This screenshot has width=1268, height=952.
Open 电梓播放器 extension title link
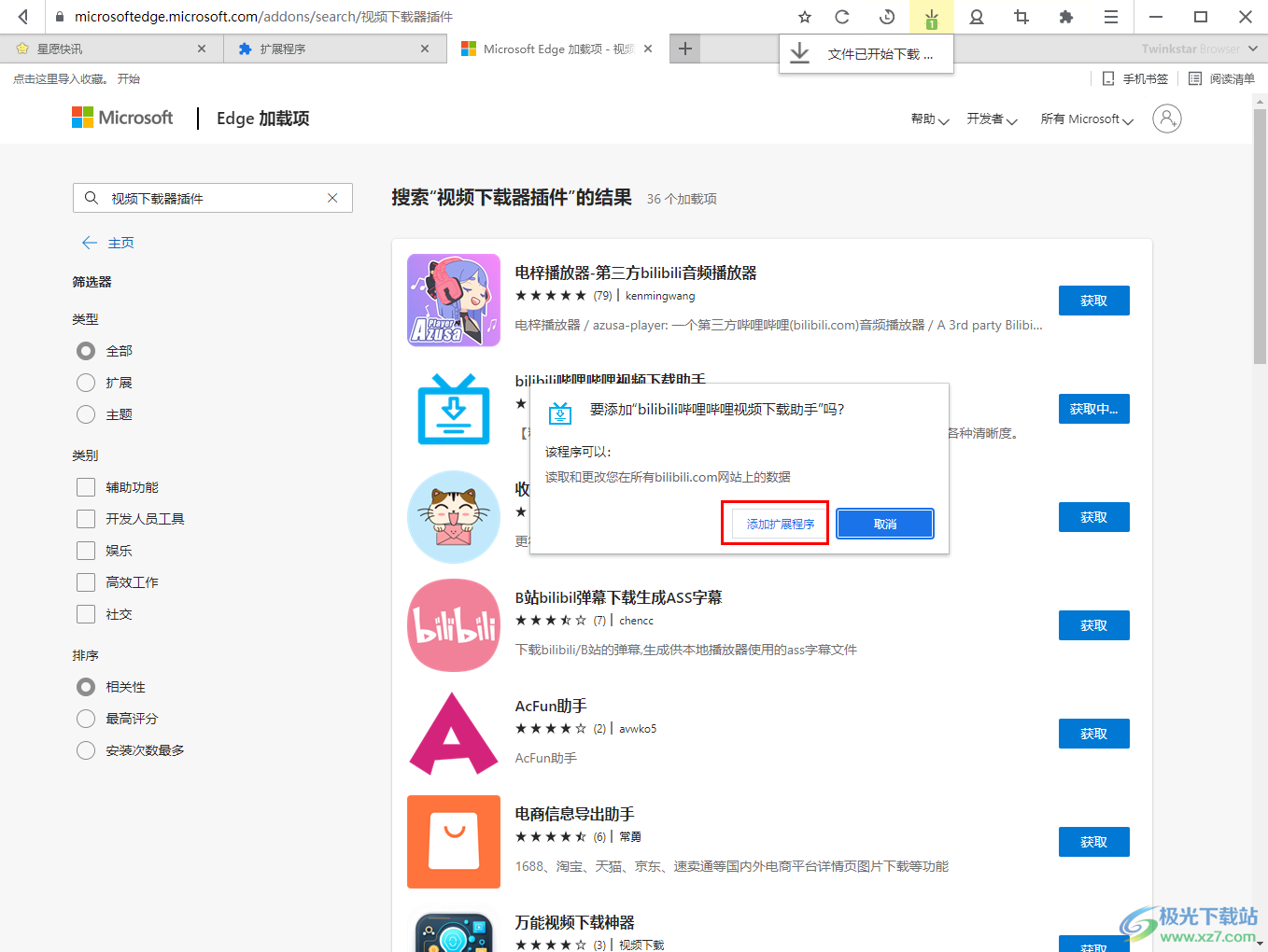point(636,273)
